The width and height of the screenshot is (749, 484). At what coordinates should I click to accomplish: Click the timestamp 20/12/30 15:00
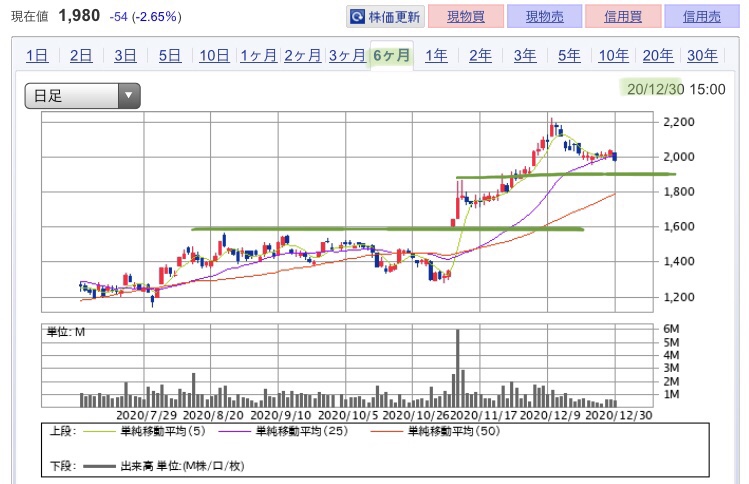(676, 89)
